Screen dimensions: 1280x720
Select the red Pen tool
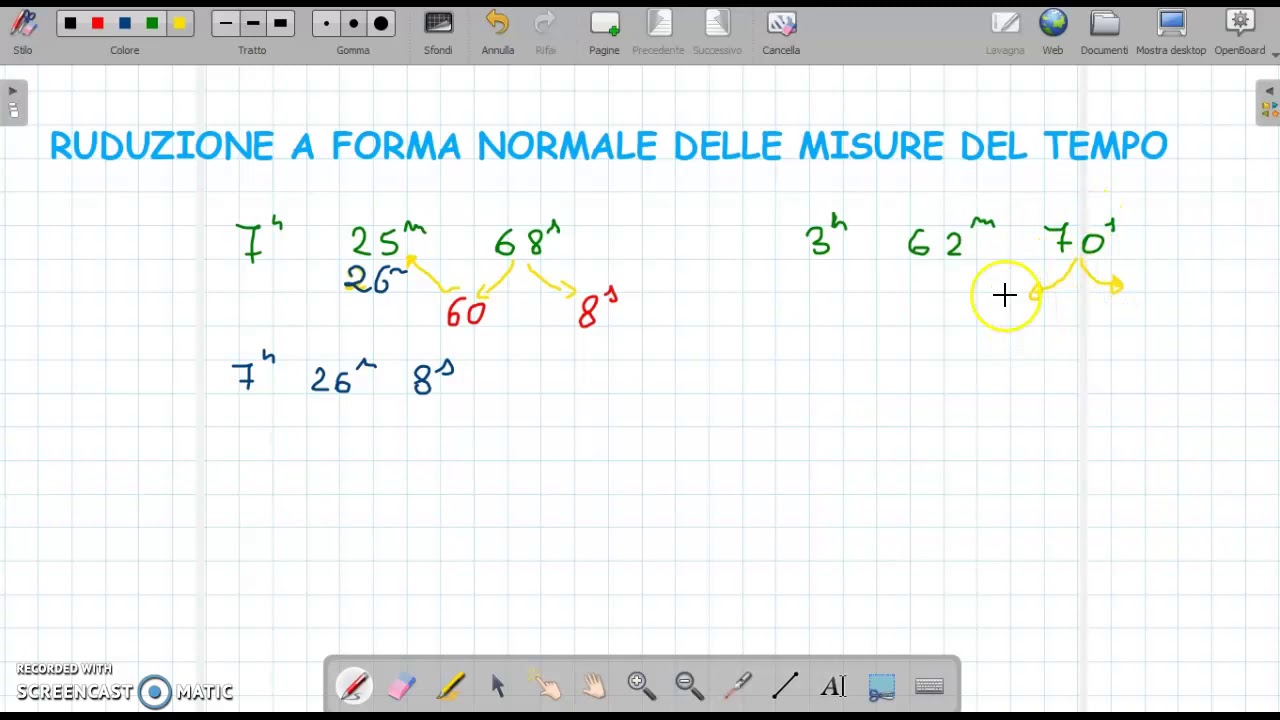[354, 686]
